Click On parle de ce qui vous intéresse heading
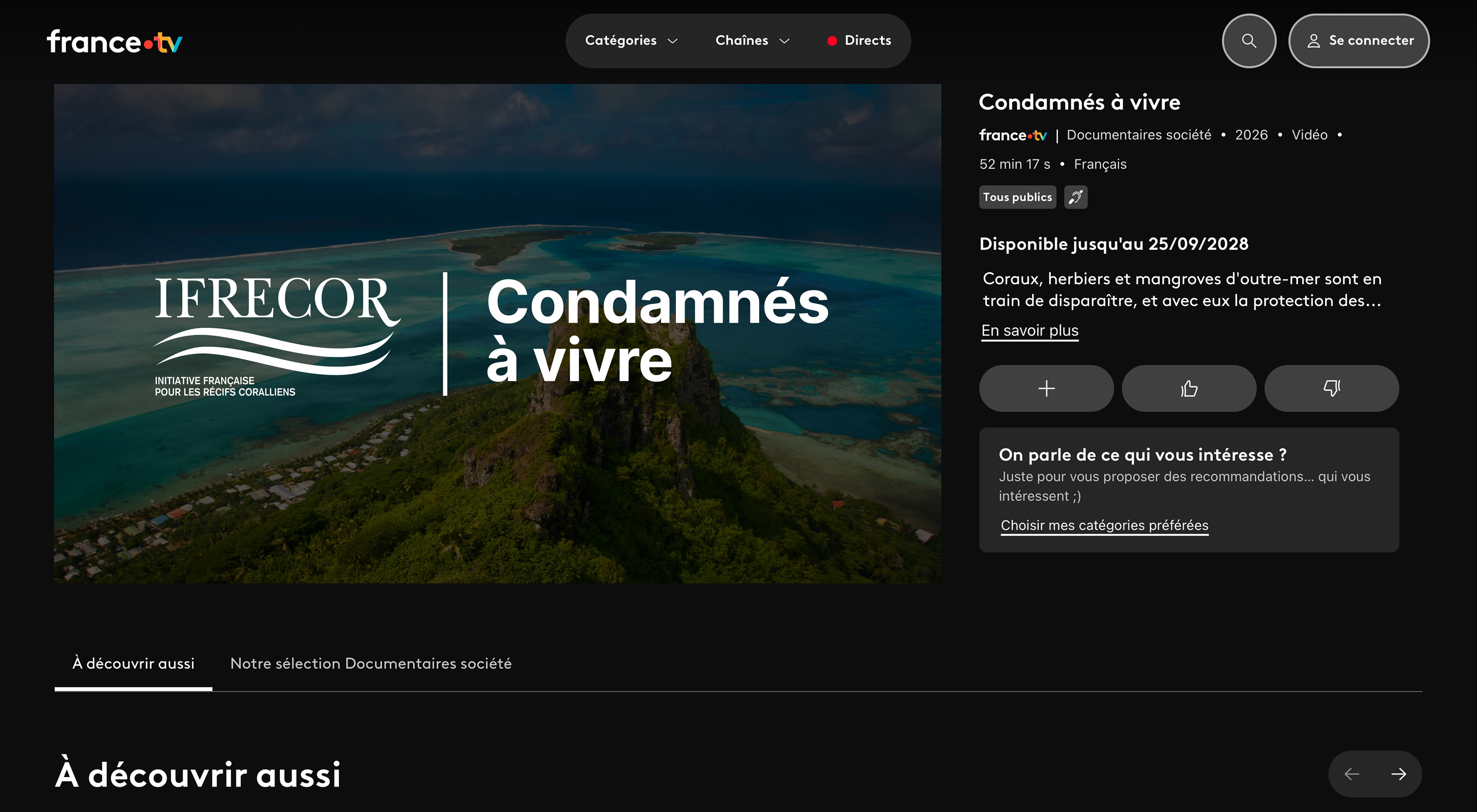Viewport: 1477px width, 812px height. click(x=1143, y=455)
